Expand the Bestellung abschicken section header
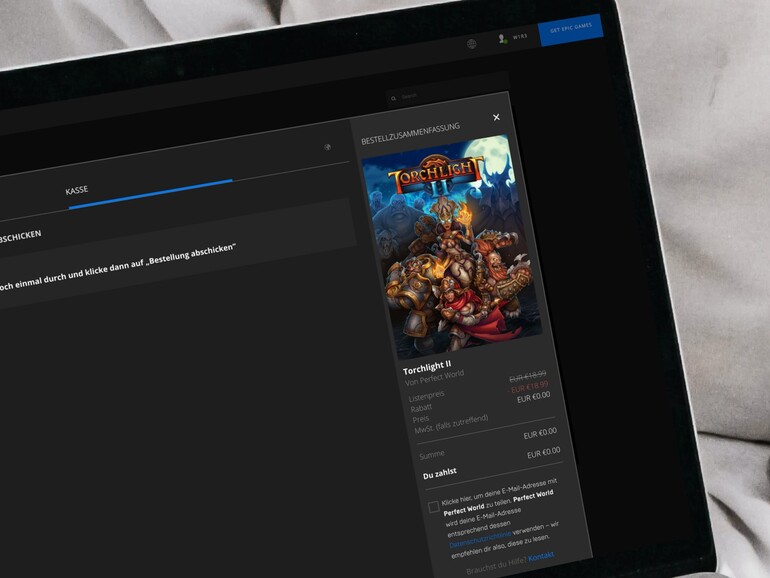The height and width of the screenshot is (578, 770). [x=20, y=237]
